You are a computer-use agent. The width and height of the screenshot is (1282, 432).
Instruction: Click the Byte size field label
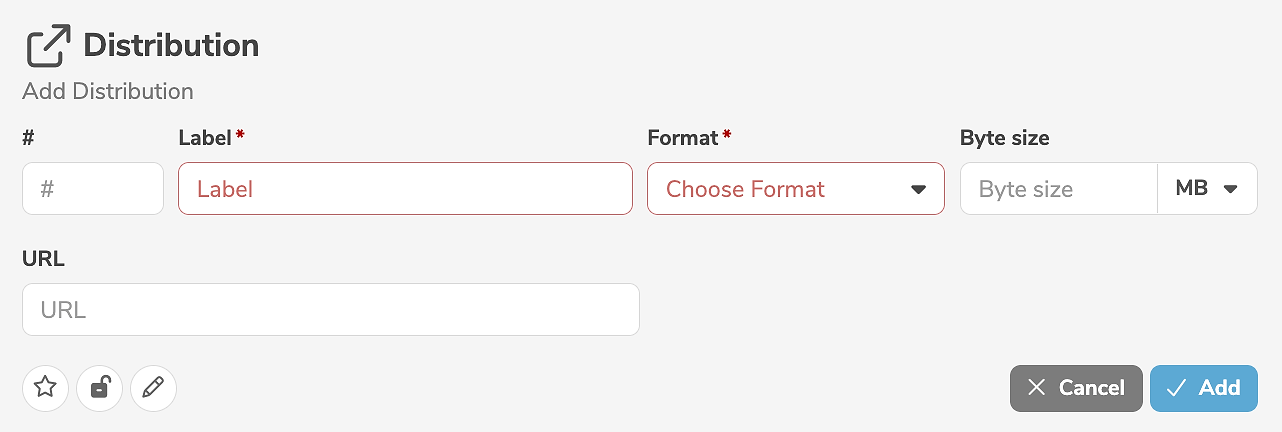point(1004,138)
